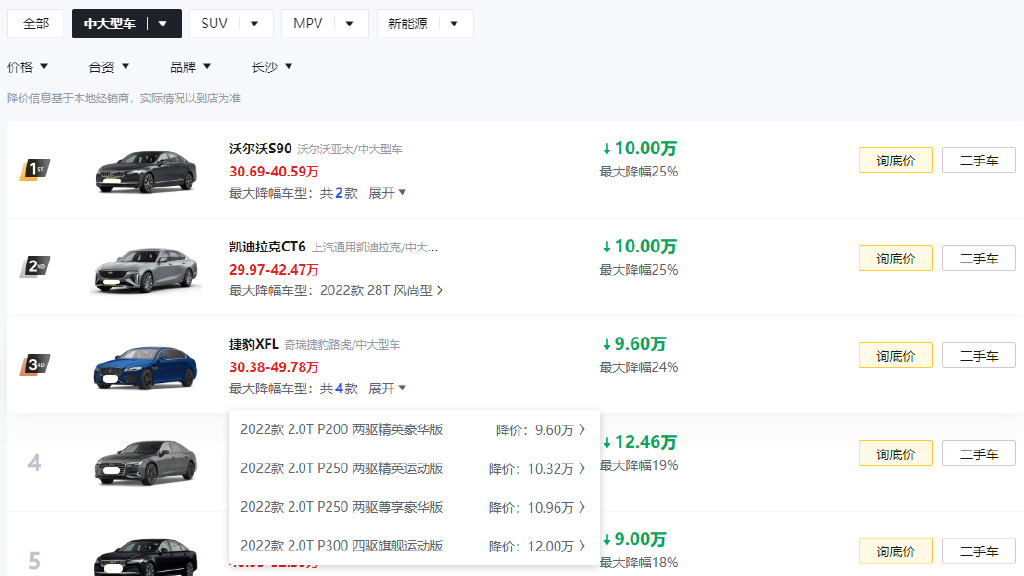1024x576 pixels.
Task: Open the 品牌 filter dropdown
Action: coord(191,67)
